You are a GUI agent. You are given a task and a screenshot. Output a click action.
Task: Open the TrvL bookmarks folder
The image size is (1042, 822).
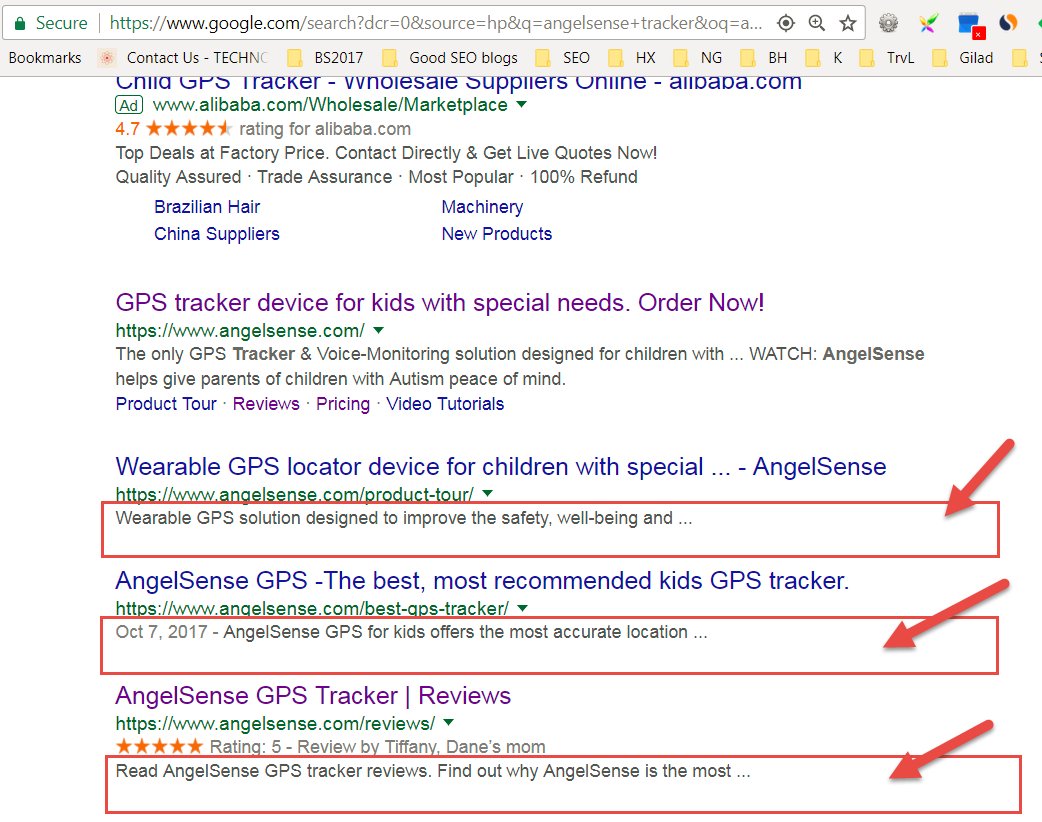[x=886, y=58]
